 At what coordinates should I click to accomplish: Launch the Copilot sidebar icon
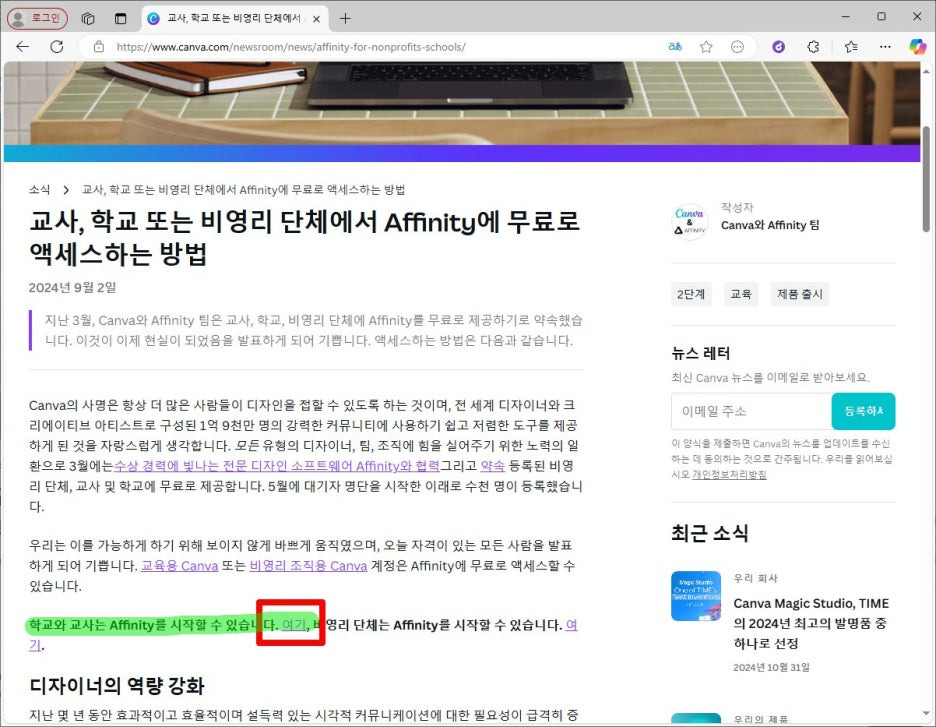tap(917, 47)
